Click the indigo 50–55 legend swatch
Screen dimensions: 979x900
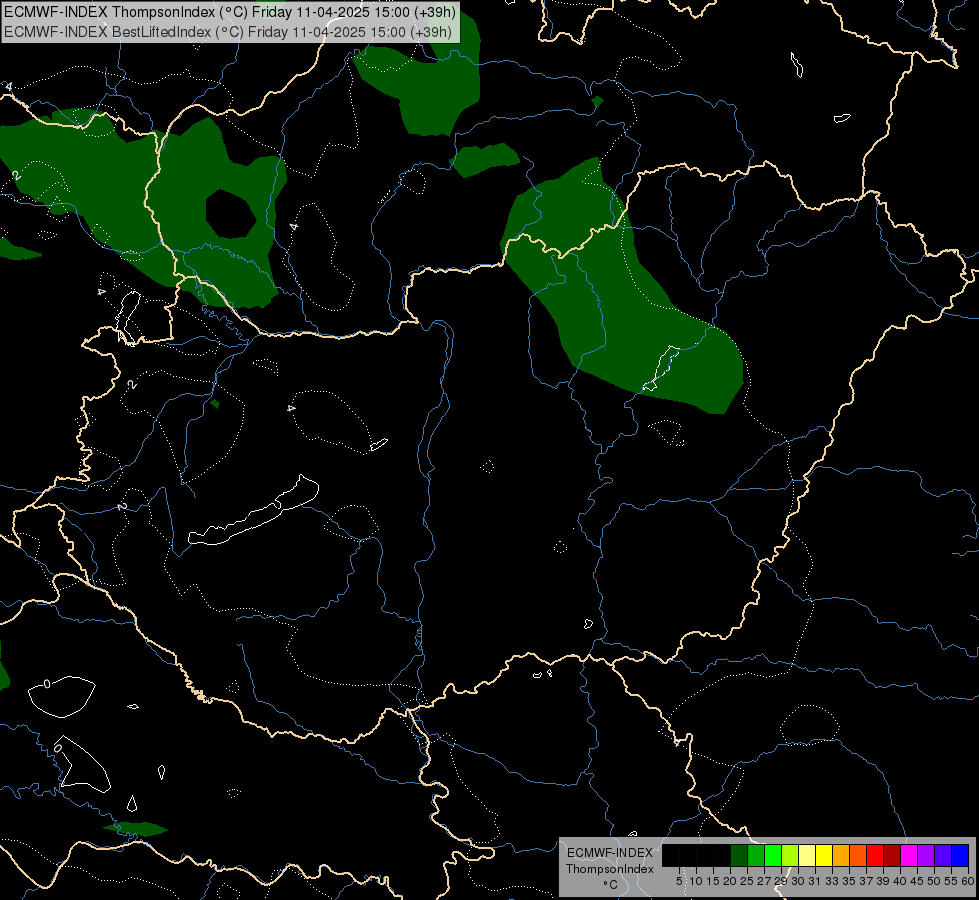coord(943,855)
